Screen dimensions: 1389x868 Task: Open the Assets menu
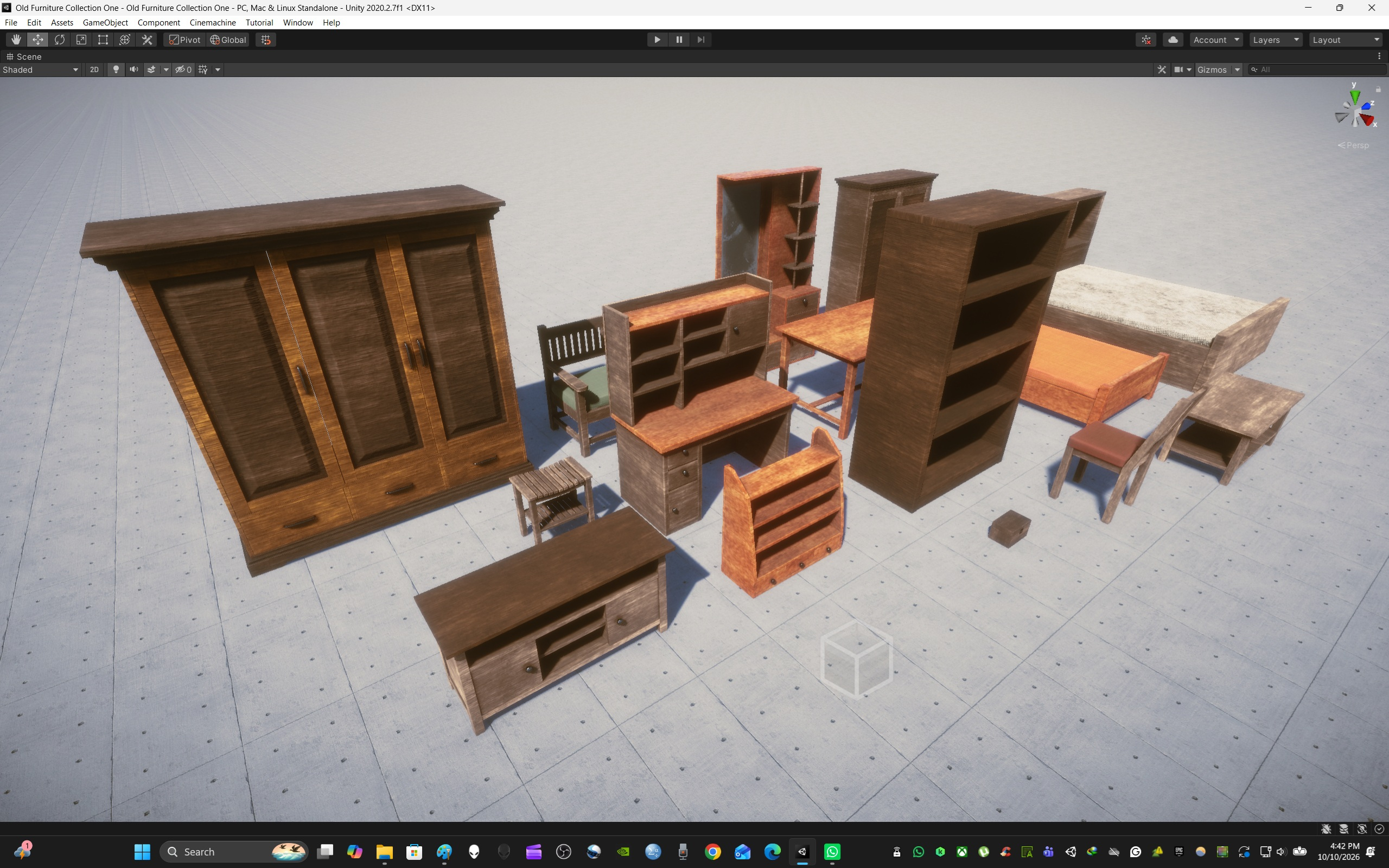coord(62,22)
